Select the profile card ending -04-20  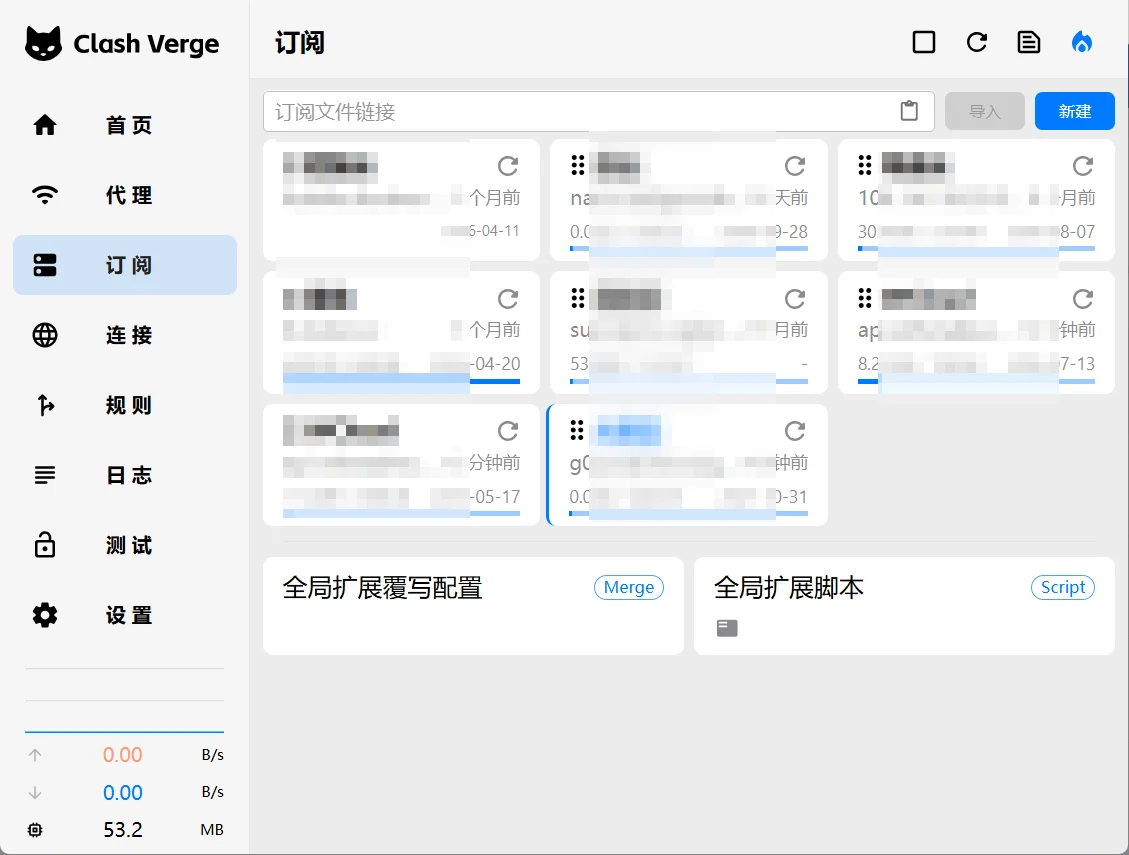[x=401, y=333]
